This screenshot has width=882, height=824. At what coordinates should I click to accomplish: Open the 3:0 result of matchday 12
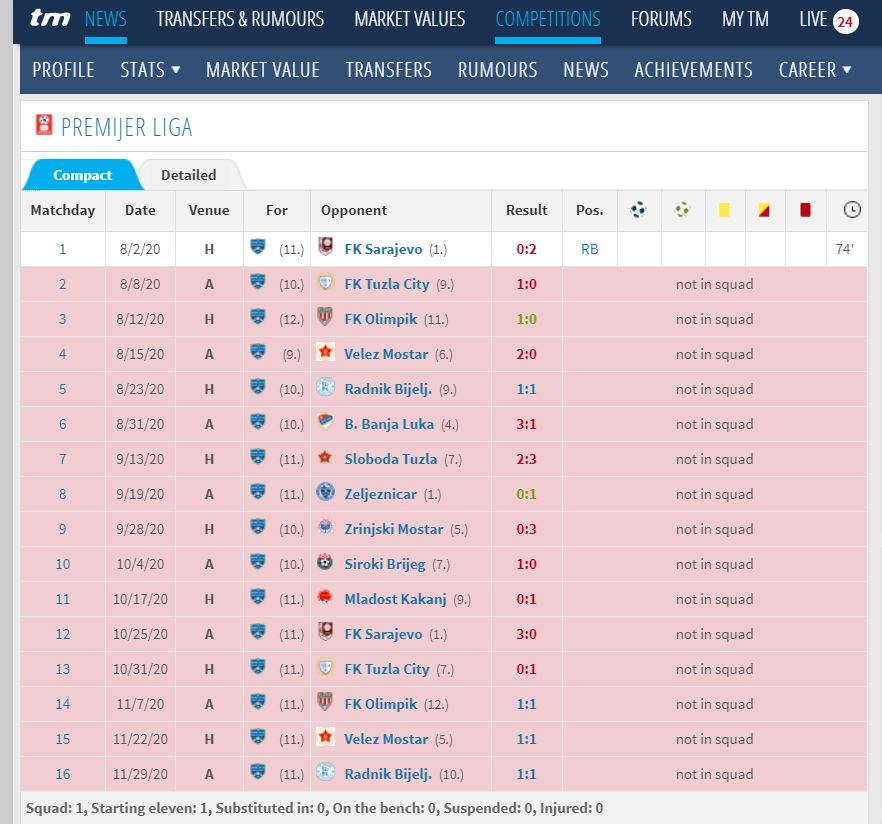[526, 634]
